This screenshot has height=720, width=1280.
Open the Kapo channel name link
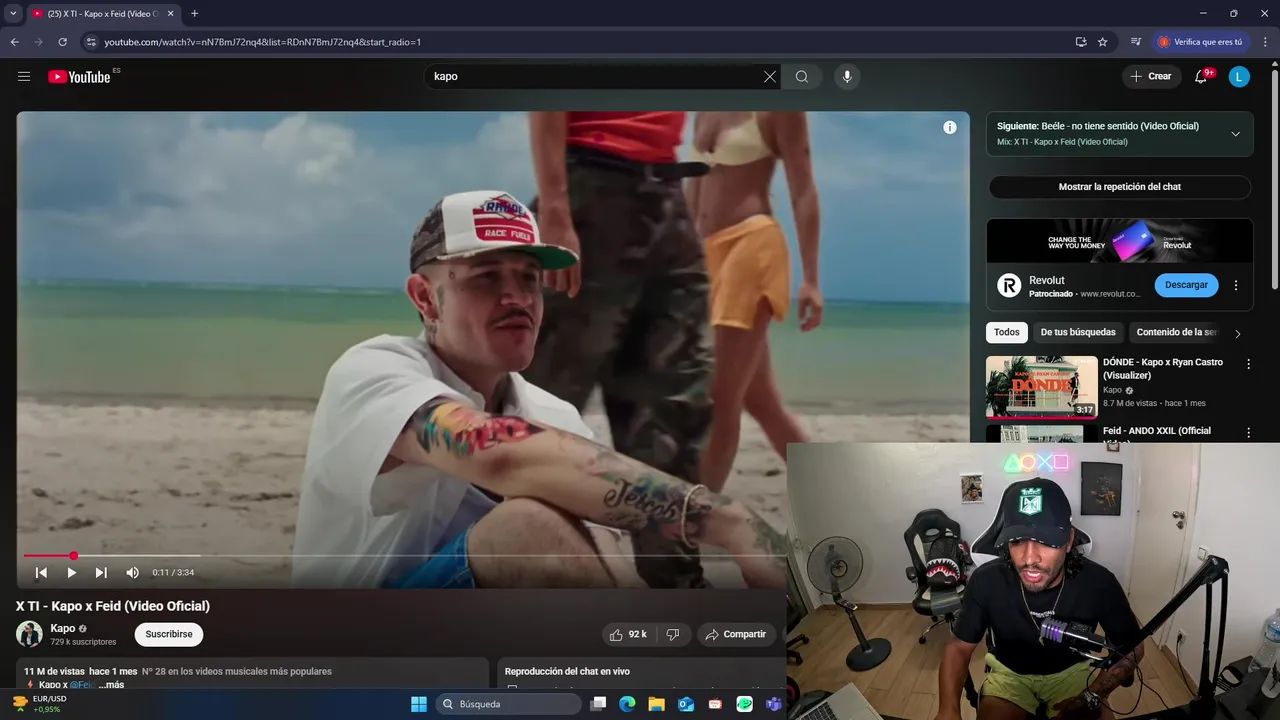[63, 628]
